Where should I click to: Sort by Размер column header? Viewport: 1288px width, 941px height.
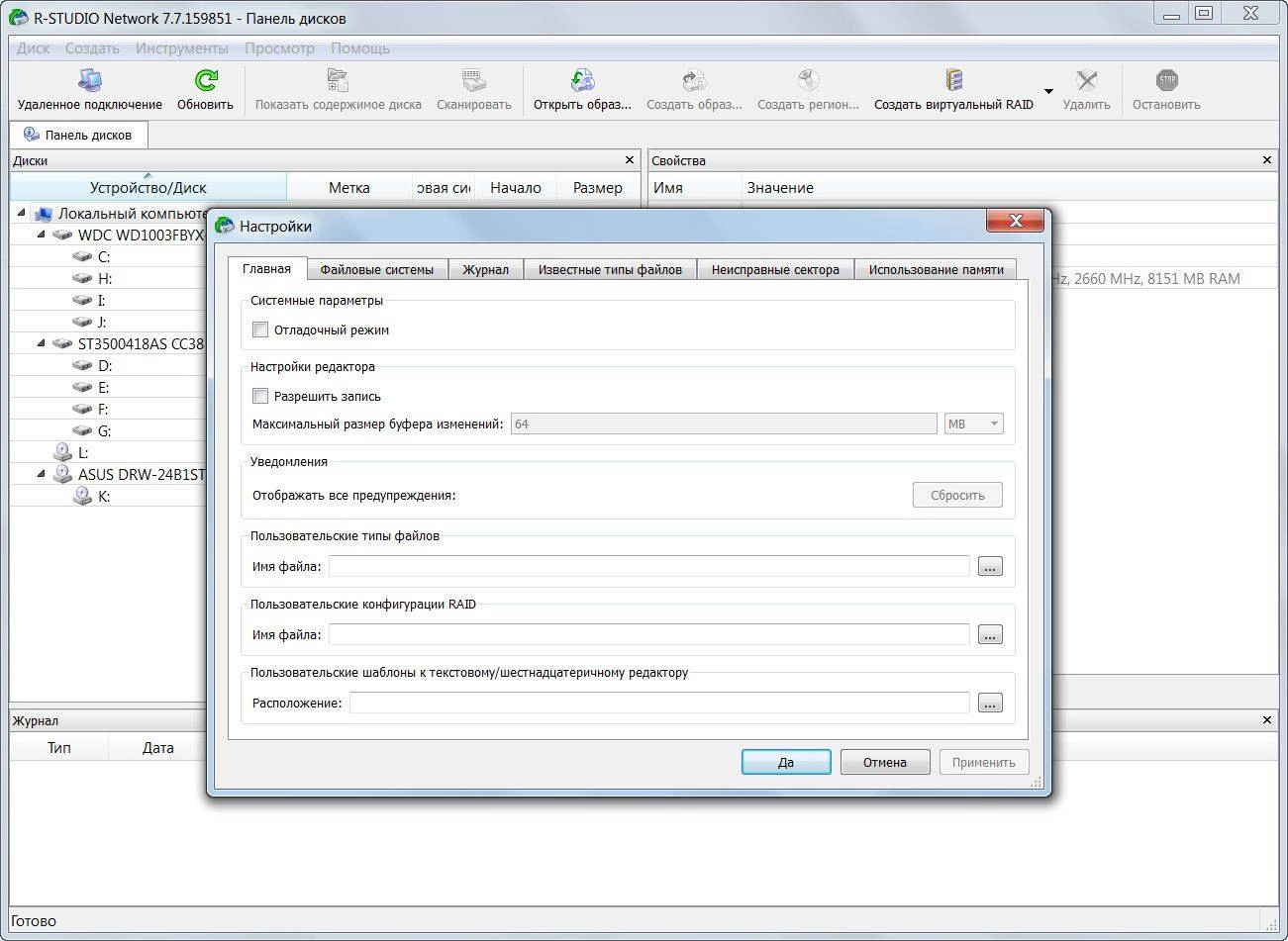click(x=597, y=187)
